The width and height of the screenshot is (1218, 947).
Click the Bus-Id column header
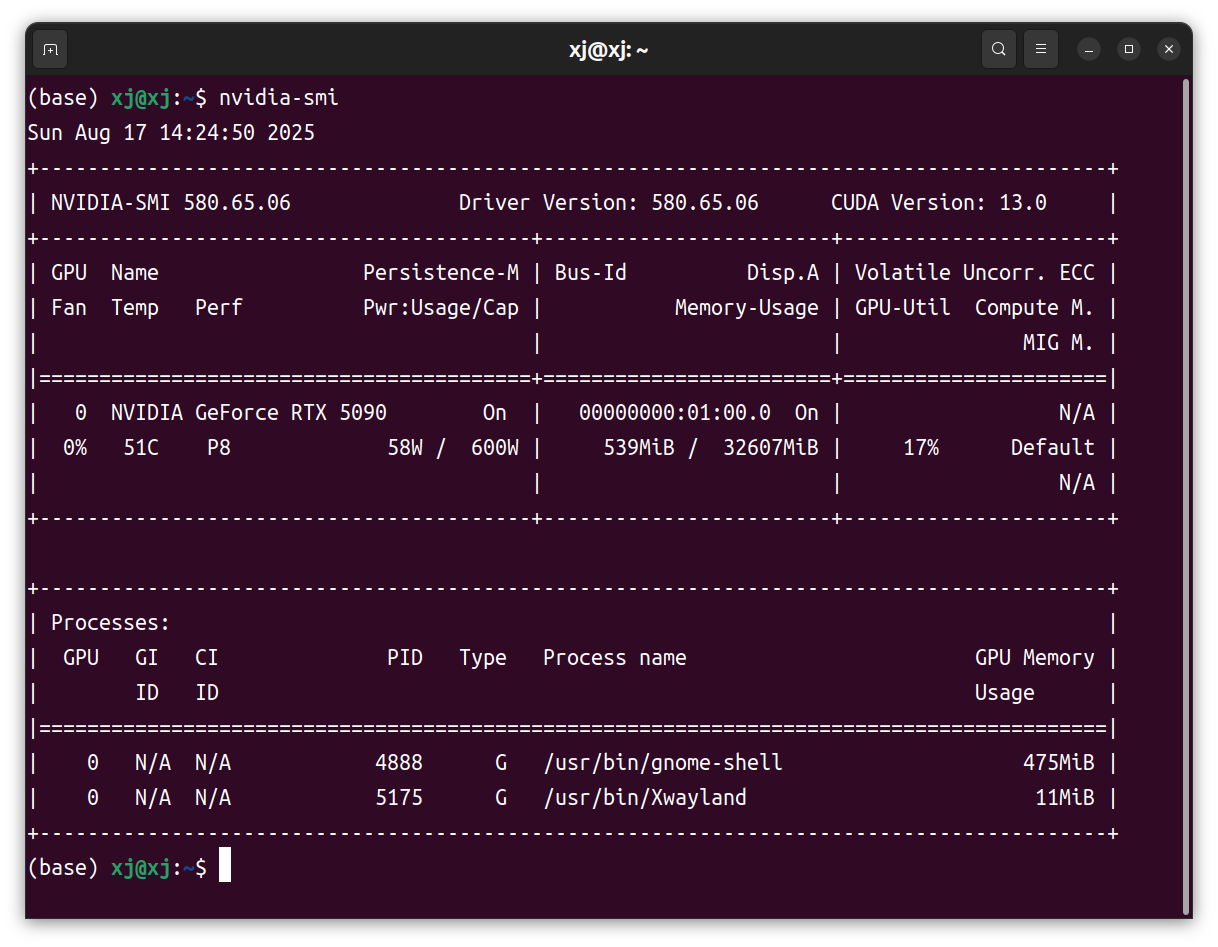(591, 273)
